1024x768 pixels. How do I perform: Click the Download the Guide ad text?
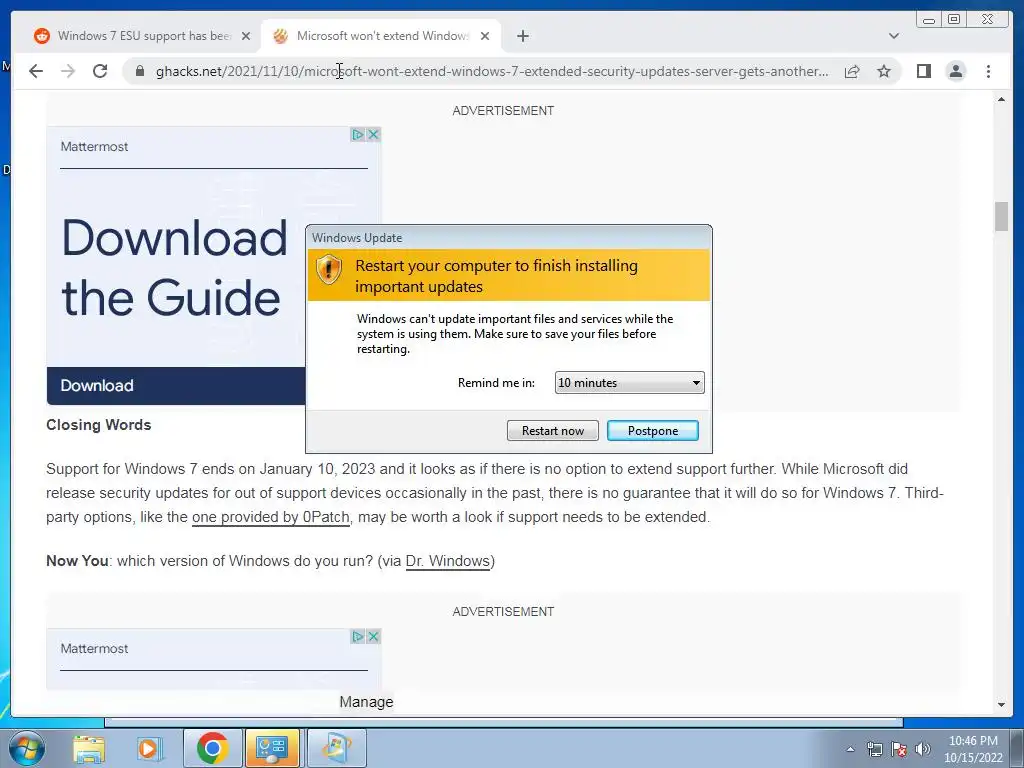[x=174, y=268]
